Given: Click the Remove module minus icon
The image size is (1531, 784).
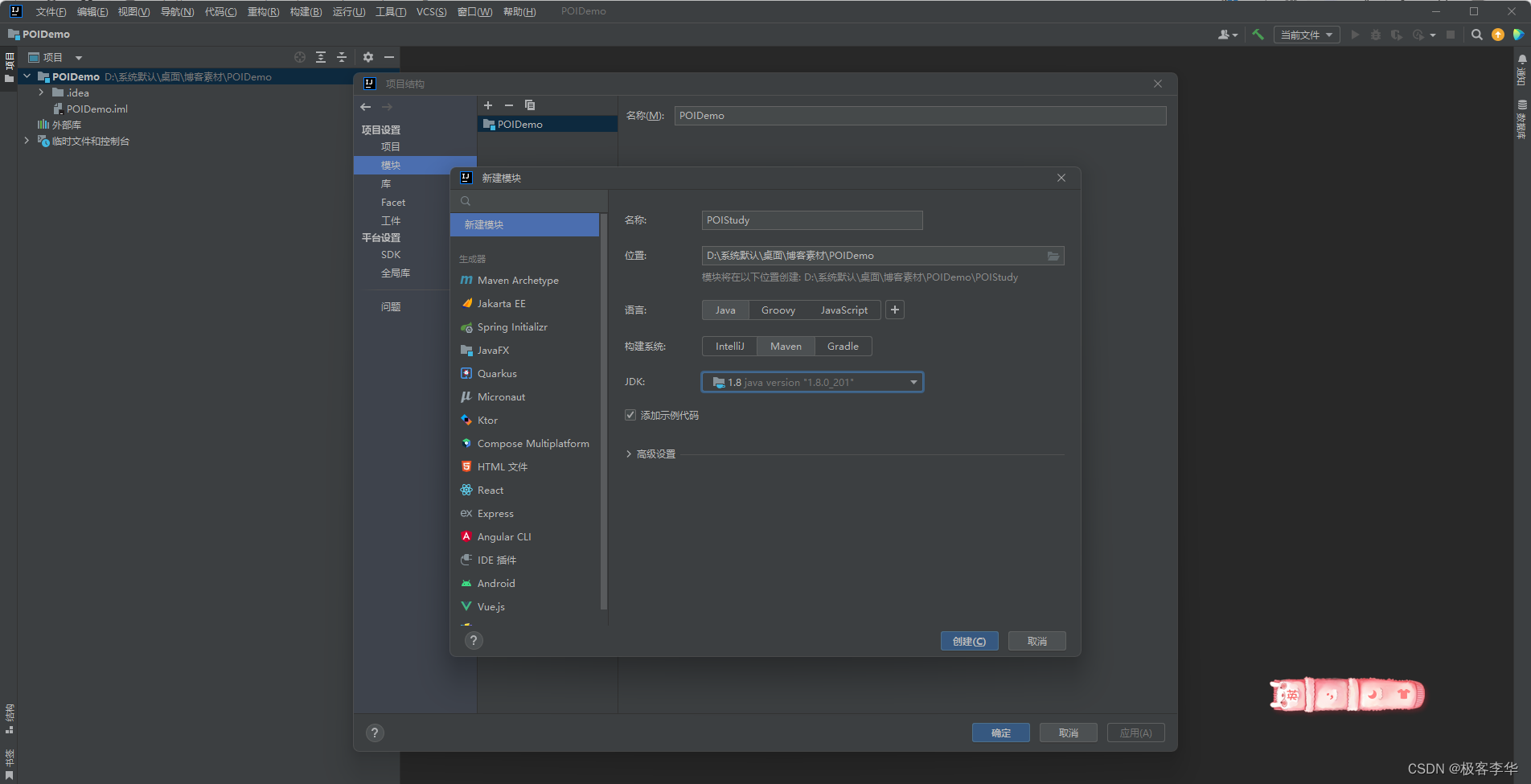Looking at the screenshot, I should (509, 105).
